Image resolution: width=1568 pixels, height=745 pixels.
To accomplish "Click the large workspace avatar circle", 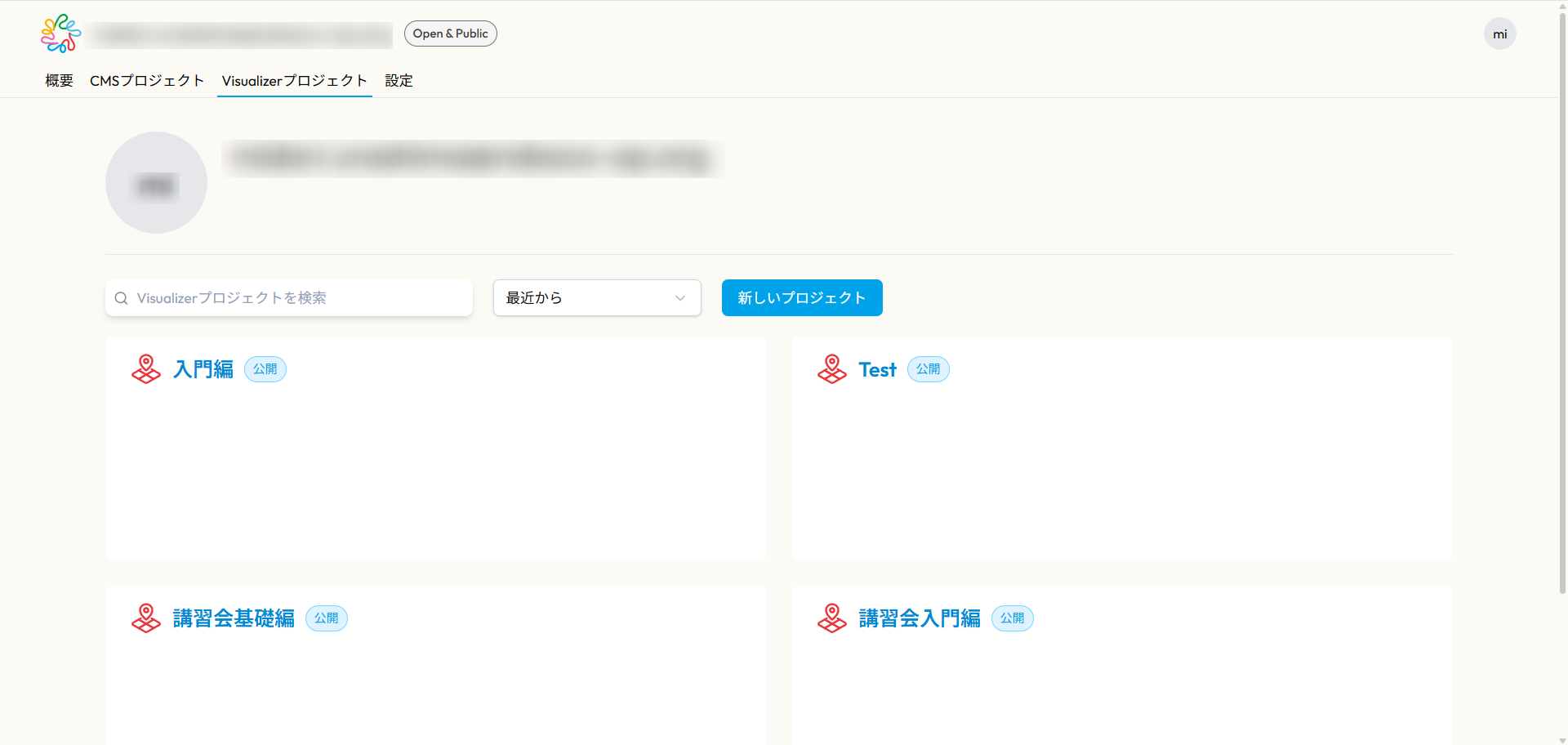I will coord(156,183).
